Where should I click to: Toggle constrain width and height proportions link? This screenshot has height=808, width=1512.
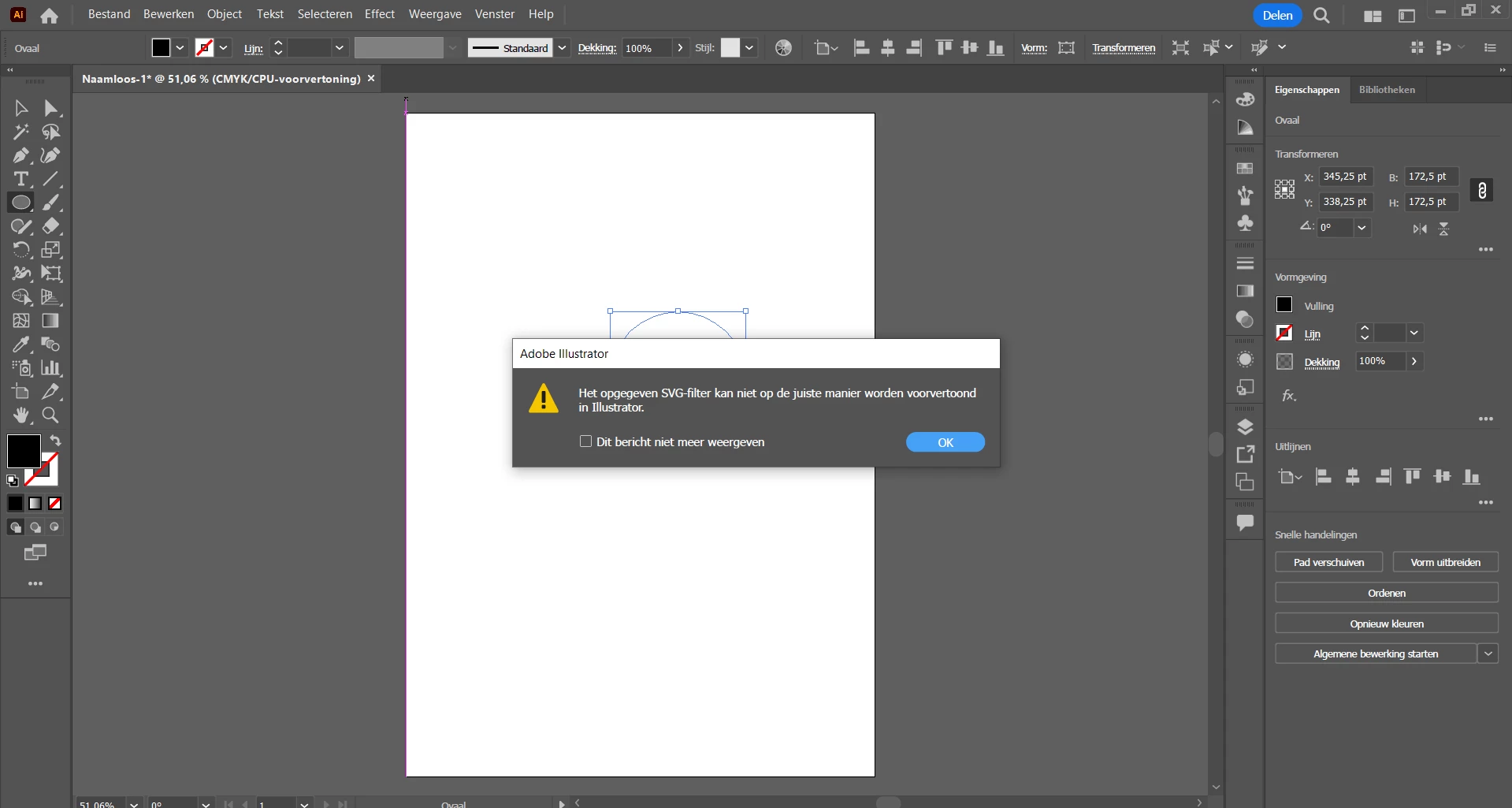[1482, 190]
